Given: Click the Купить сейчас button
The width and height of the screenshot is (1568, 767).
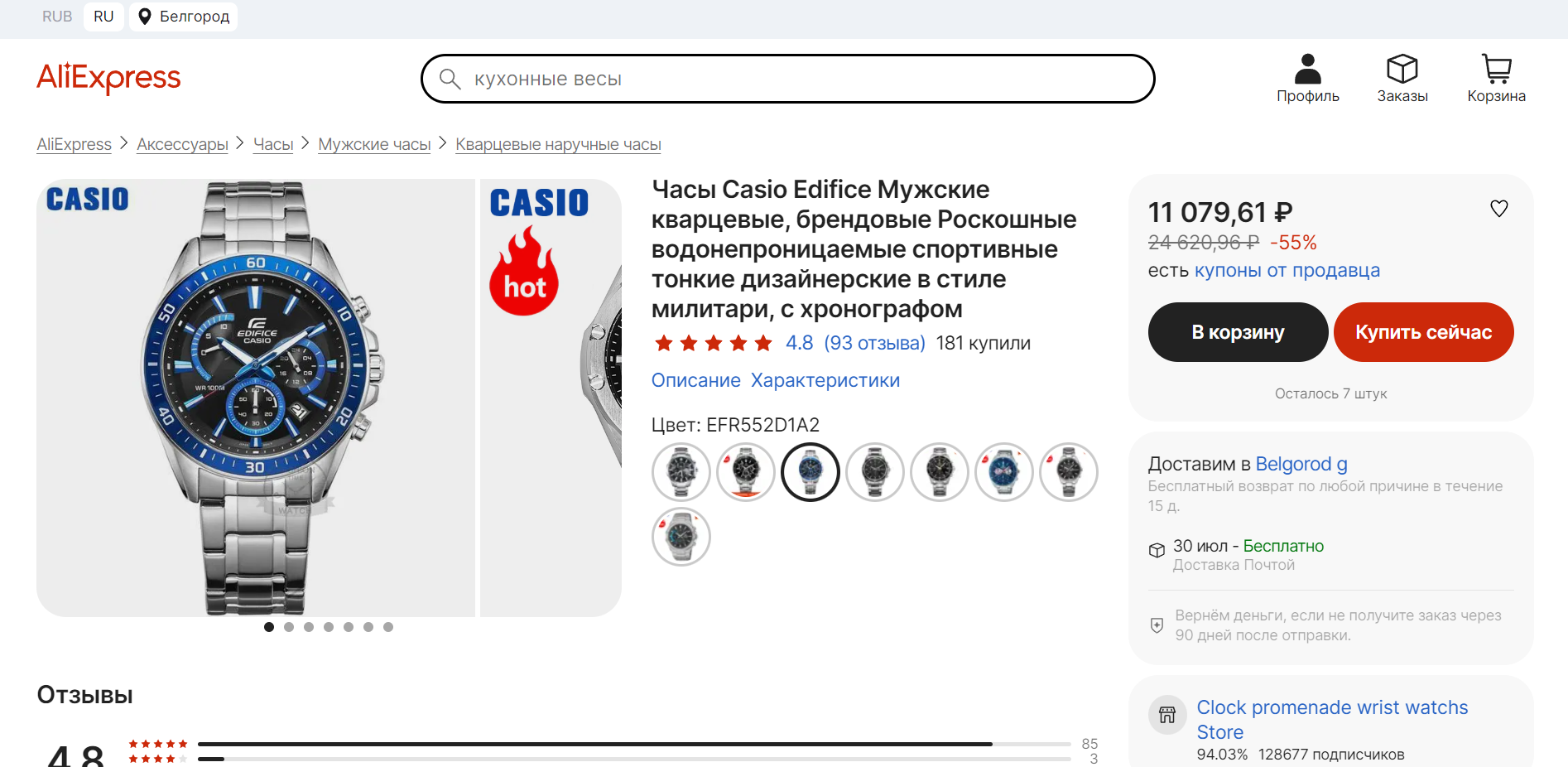Looking at the screenshot, I should tap(1423, 332).
